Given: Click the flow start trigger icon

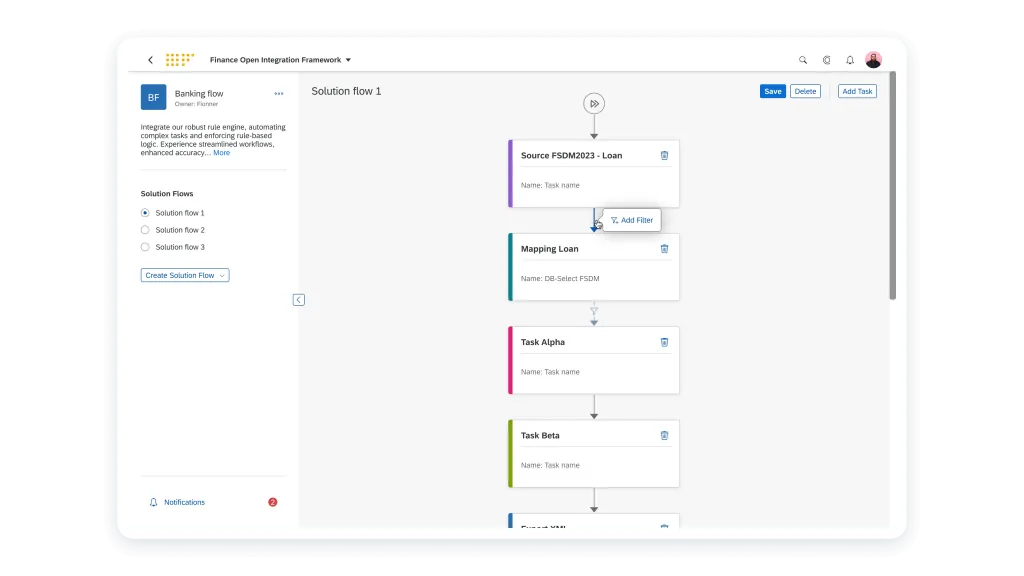Looking at the screenshot, I should tap(594, 103).
